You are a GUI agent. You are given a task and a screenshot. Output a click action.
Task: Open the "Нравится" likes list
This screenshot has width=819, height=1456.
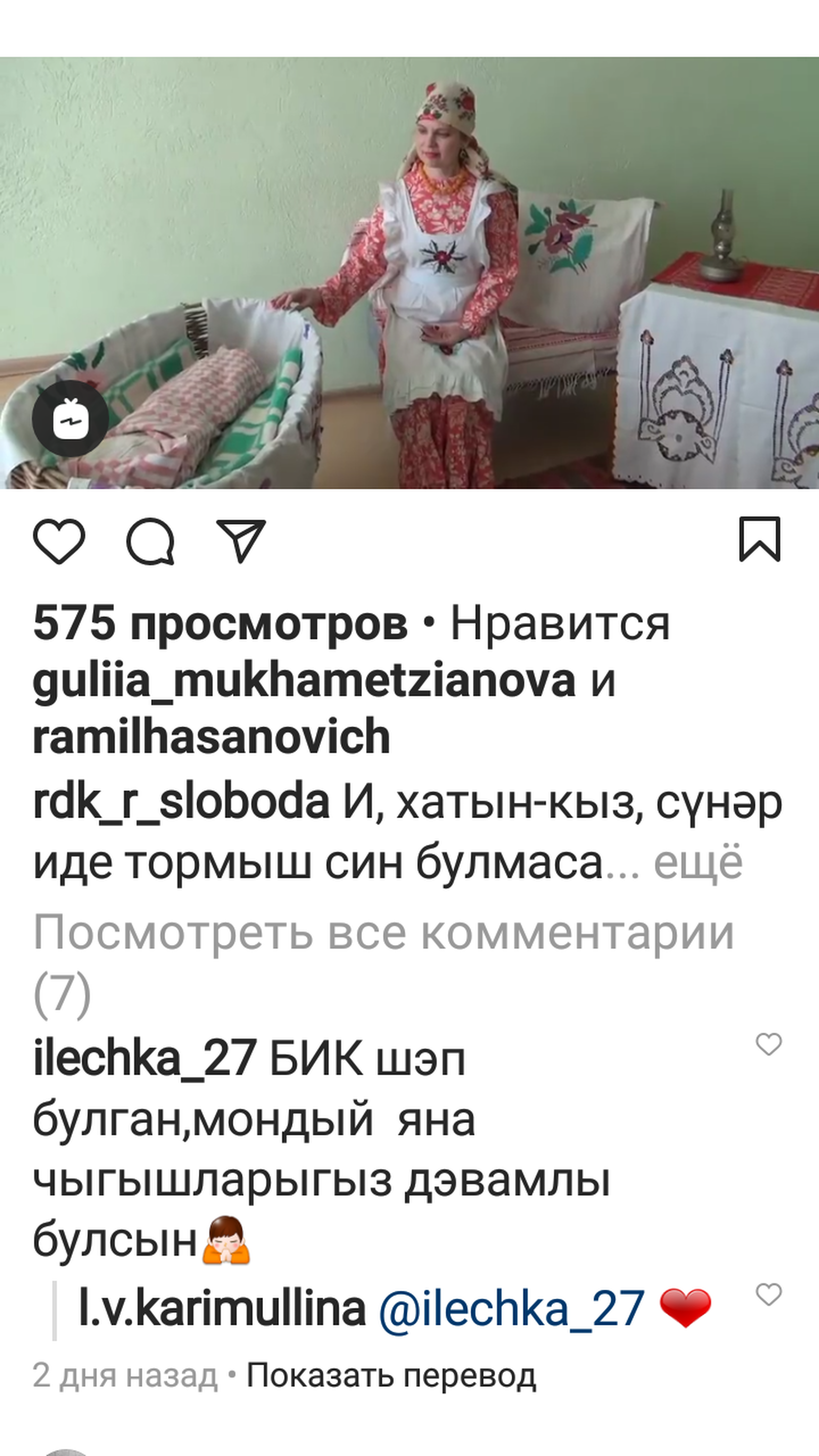point(559,624)
